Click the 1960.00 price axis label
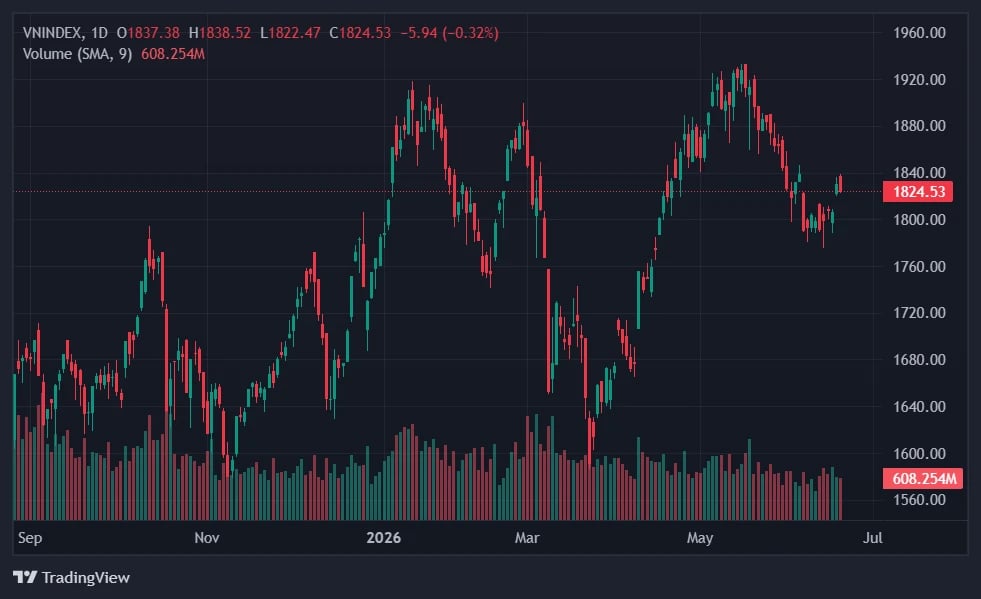Viewport: 981px width, 599px height. (919, 33)
